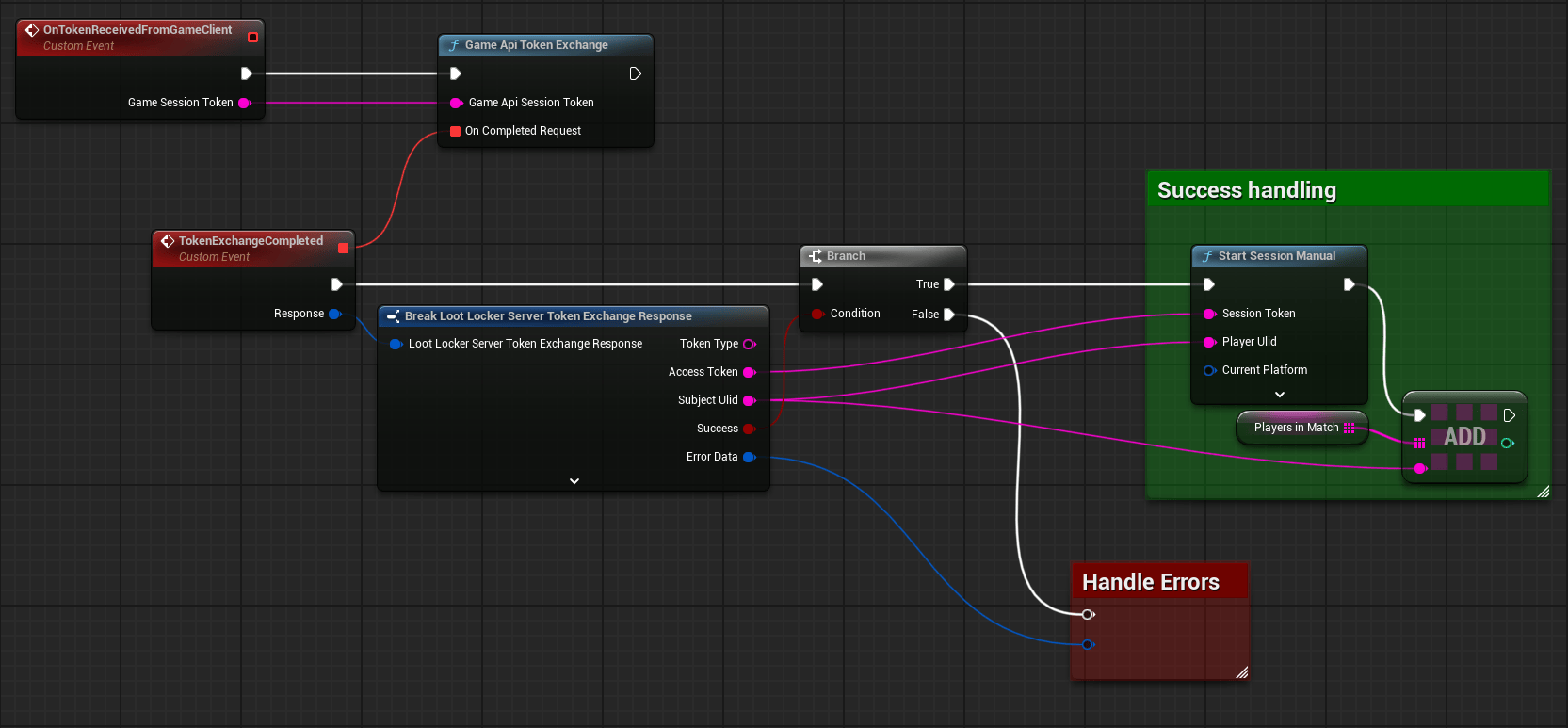Image resolution: width=1568 pixels, height=728 pixels.
Task: Click the Token Type output pin
Action: [750, 344]
